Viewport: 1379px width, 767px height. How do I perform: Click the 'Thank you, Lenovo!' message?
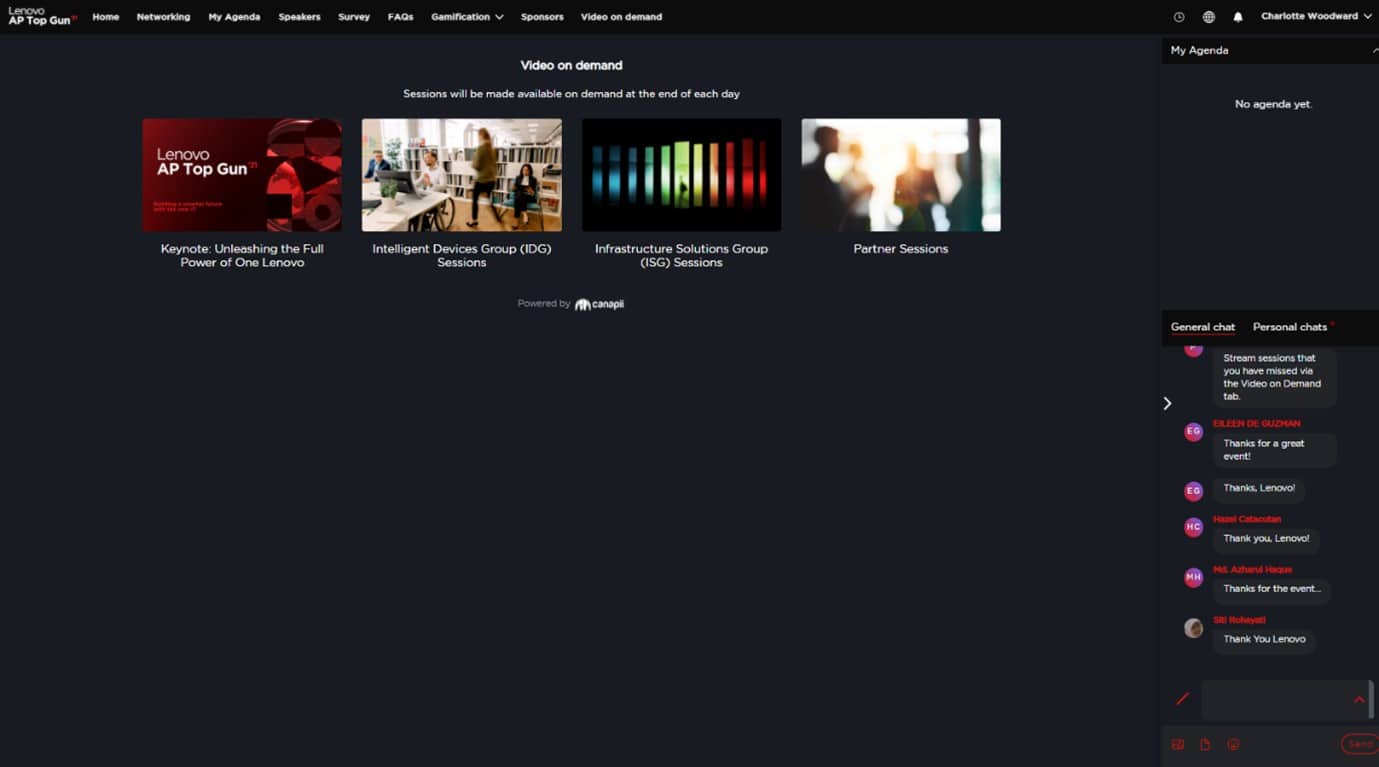click(x=1266, y=538)
